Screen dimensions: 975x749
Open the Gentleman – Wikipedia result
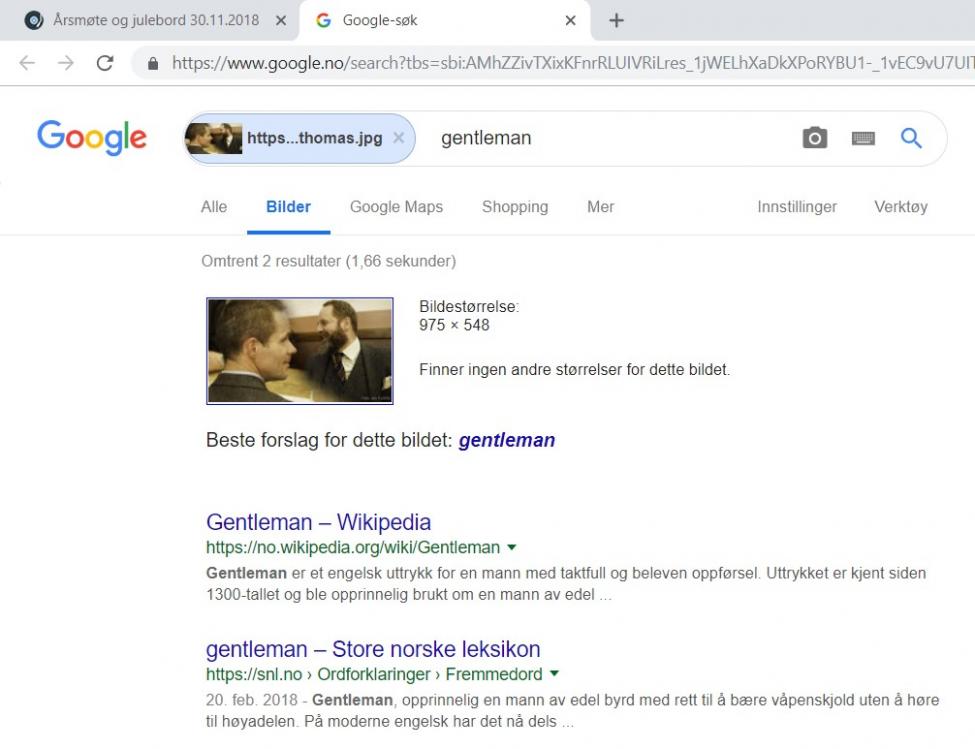point(318,522)
